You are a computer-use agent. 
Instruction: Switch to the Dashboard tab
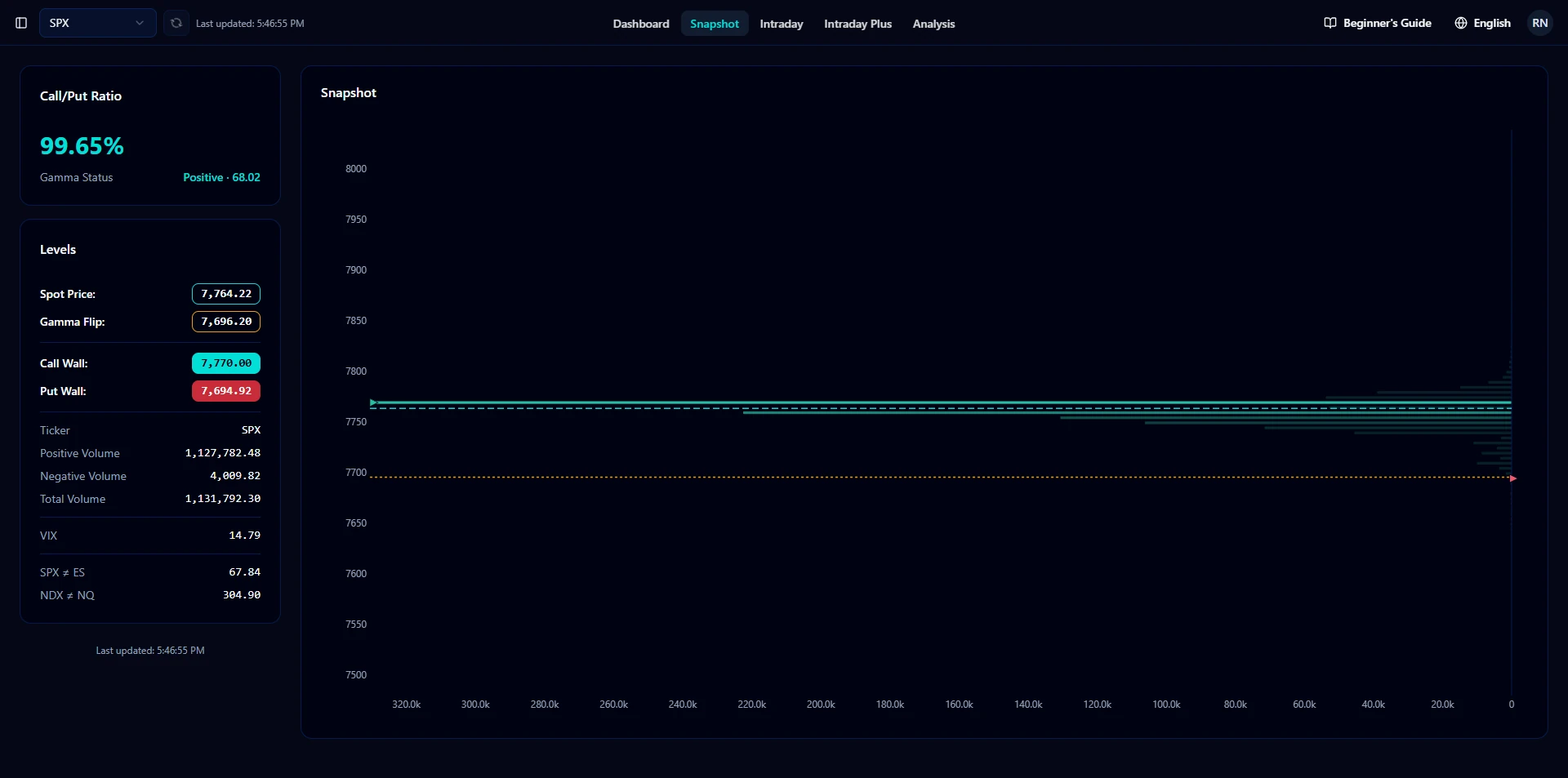(x=641, y=24)
